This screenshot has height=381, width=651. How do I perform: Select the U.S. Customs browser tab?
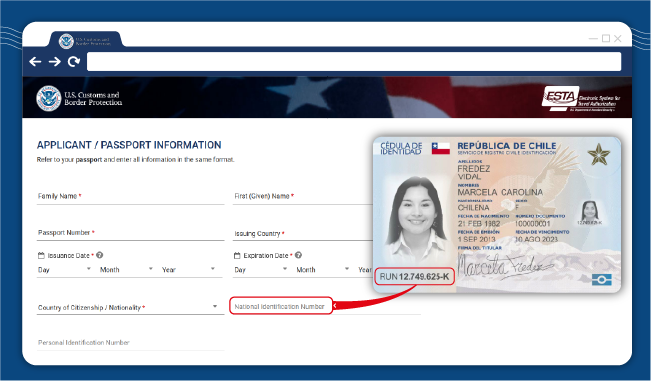coord(85,40)
